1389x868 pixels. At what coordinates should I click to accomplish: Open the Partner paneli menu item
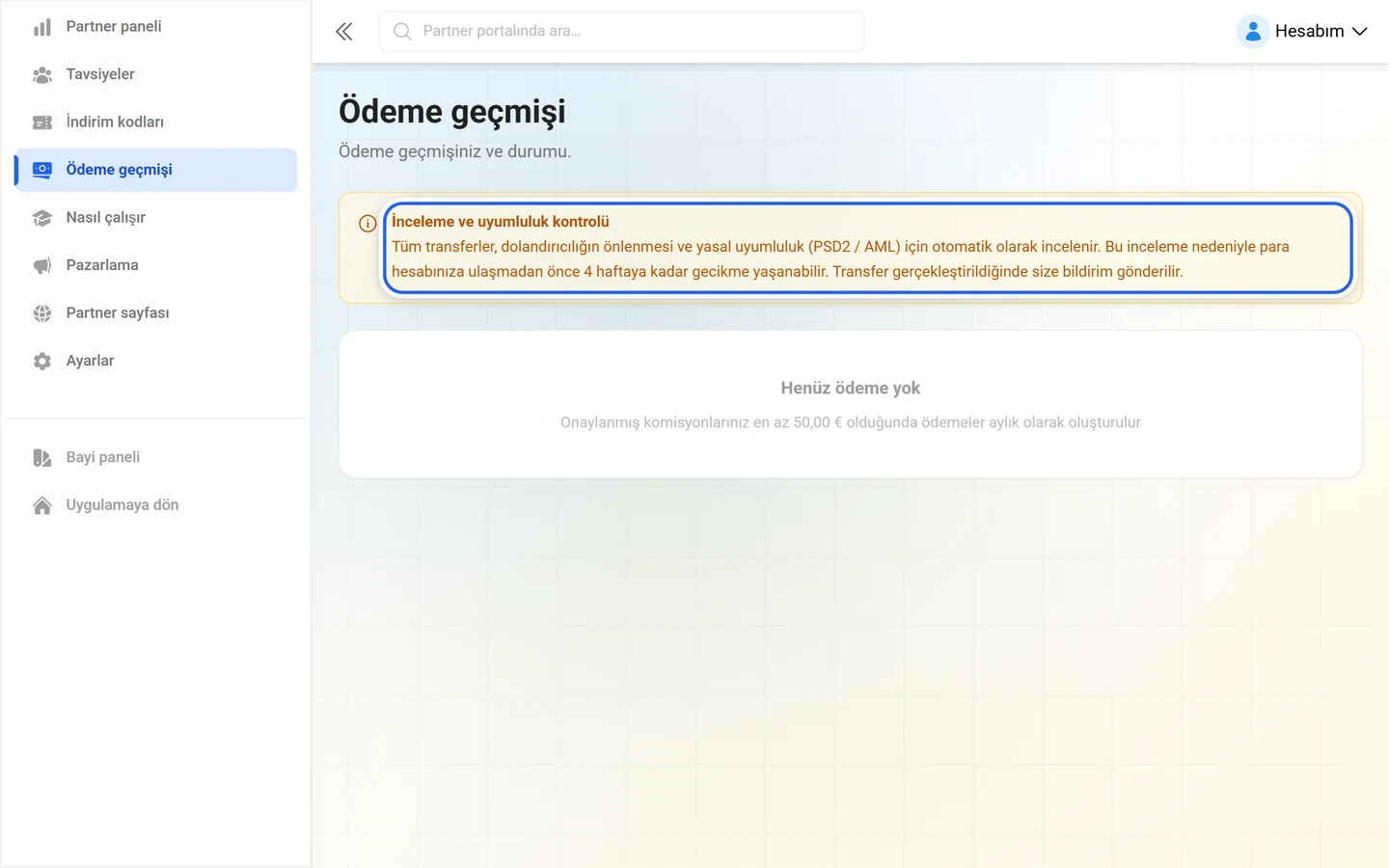(155, 27)
